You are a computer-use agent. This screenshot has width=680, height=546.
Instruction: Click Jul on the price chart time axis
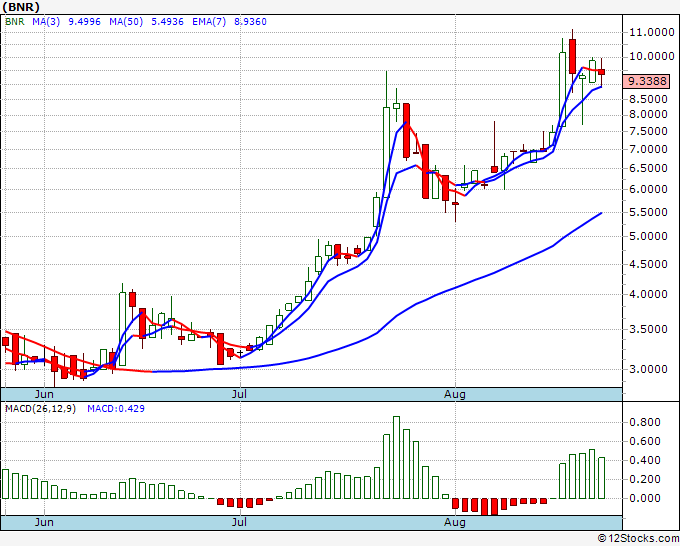239,394
